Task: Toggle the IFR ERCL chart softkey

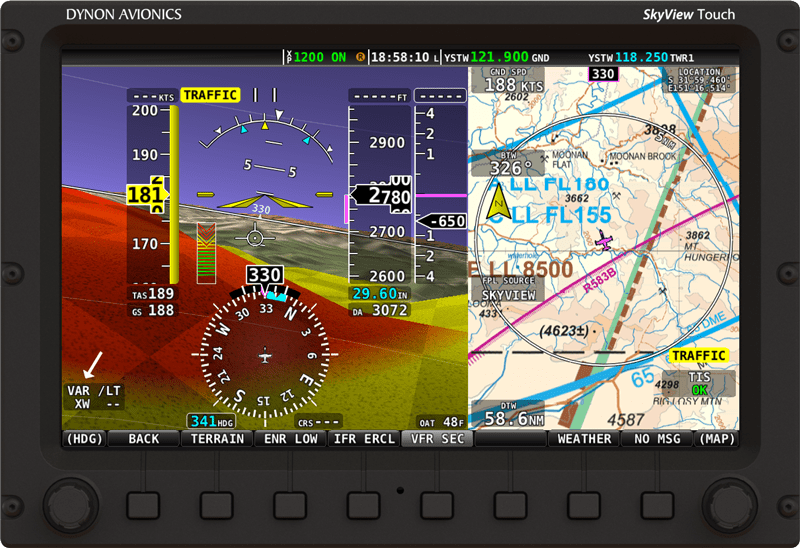Action: tap(364, 439)
